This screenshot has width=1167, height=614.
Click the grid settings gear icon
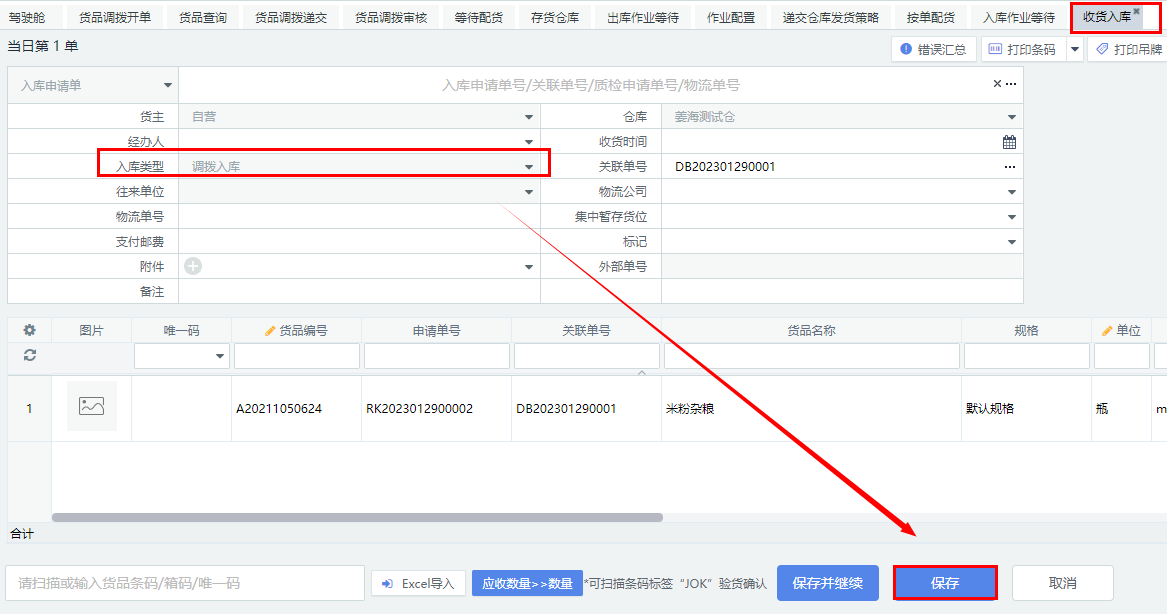pos(30,330)
